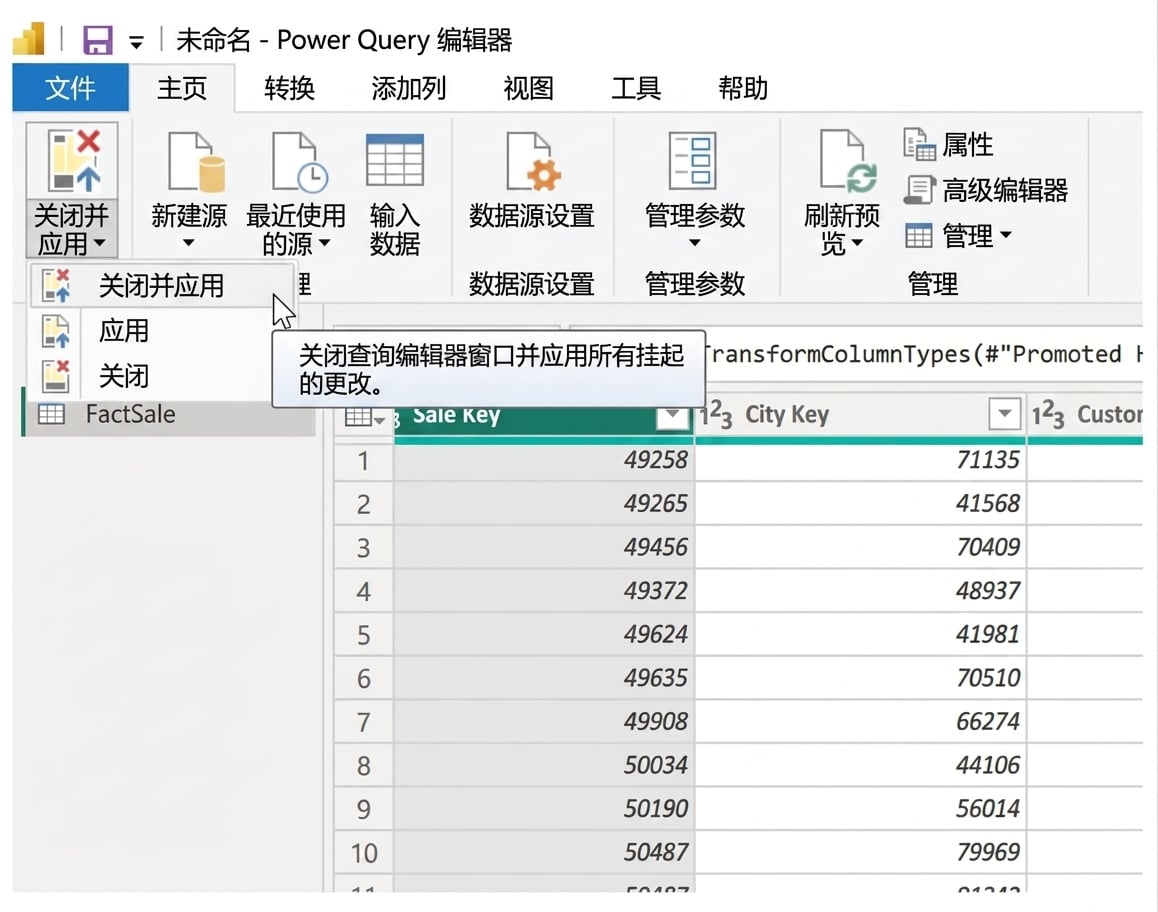Click the cell with value 49258
The height and width of the screenshot is (912, 1158).
(544, 460)
